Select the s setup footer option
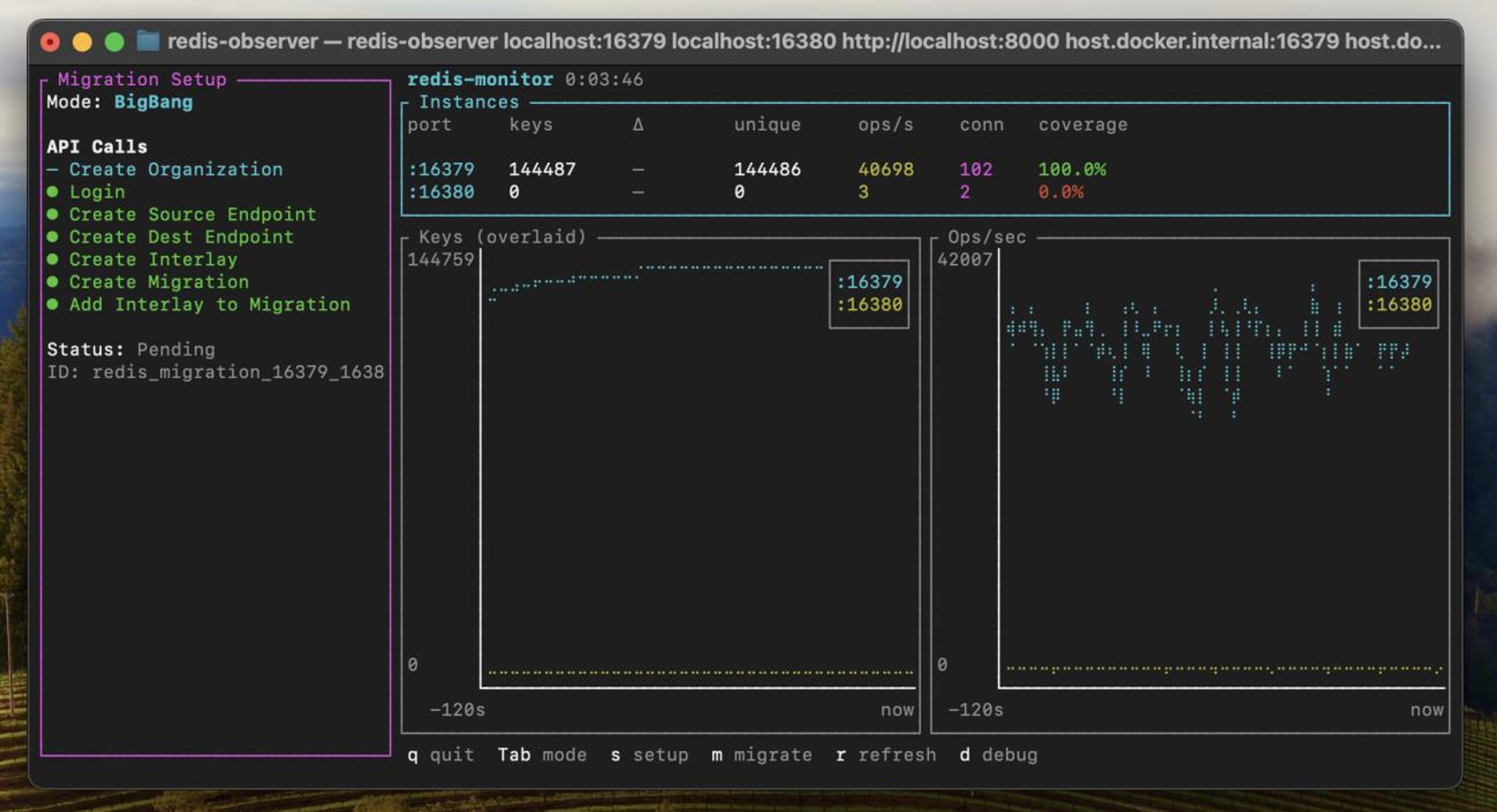Screen dimensions: 1497x812 (649, 754)
